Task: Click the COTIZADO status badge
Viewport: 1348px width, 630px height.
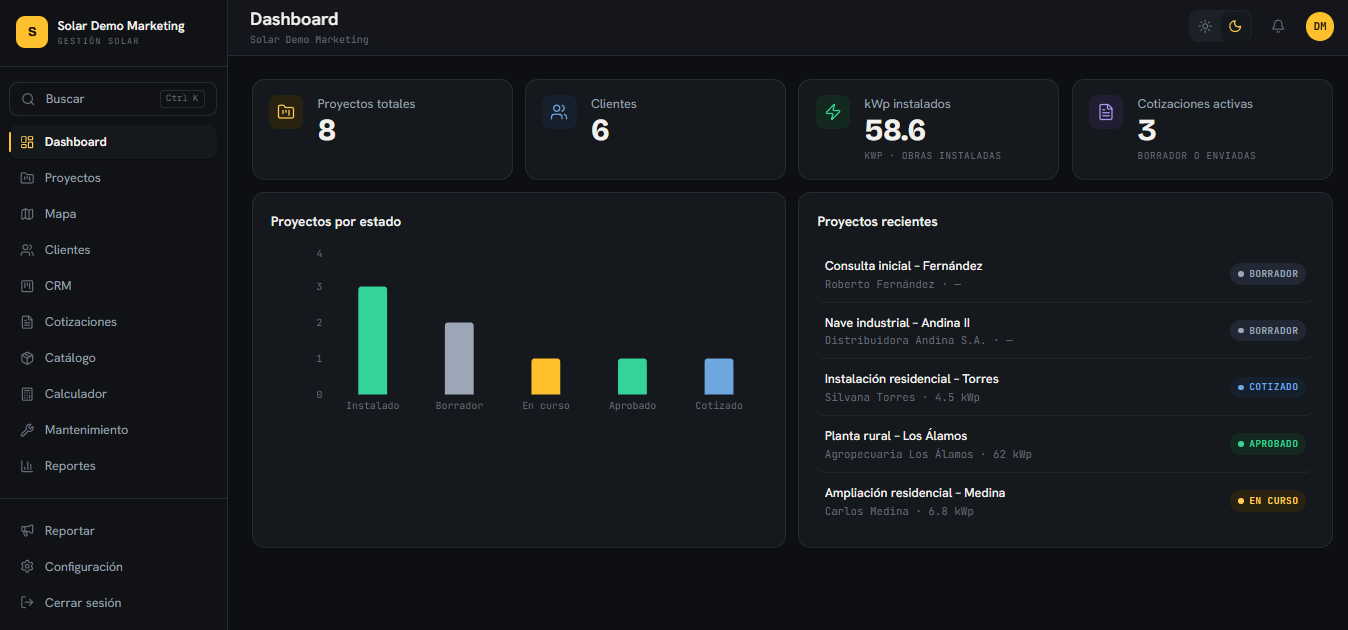Action: (x=1268, y=387)
